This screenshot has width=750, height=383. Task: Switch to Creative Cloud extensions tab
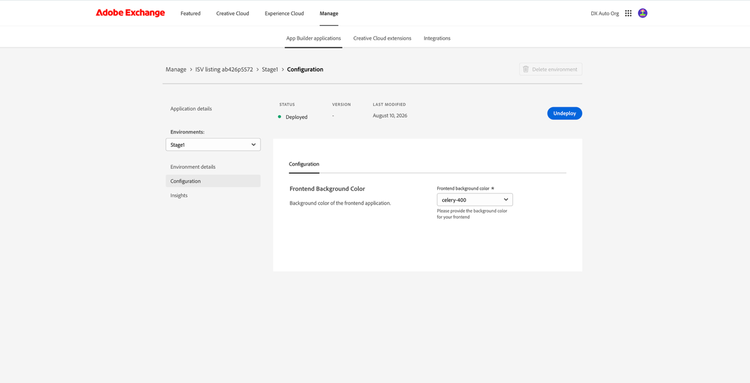382,38
